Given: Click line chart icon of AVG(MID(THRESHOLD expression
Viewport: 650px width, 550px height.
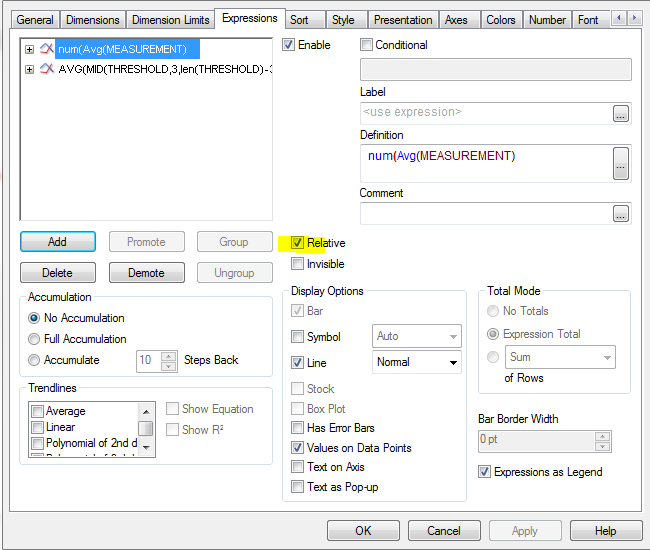Looking at the screenshot, I should coord(47,69).
